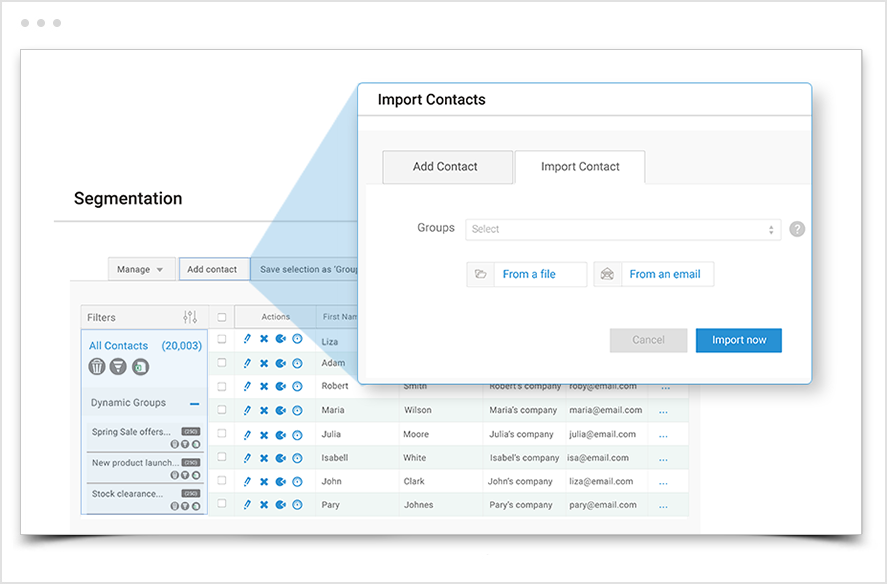Click the pie chart icon in Isabell's row
Viewport: 887px width, 584px height.
281,458
